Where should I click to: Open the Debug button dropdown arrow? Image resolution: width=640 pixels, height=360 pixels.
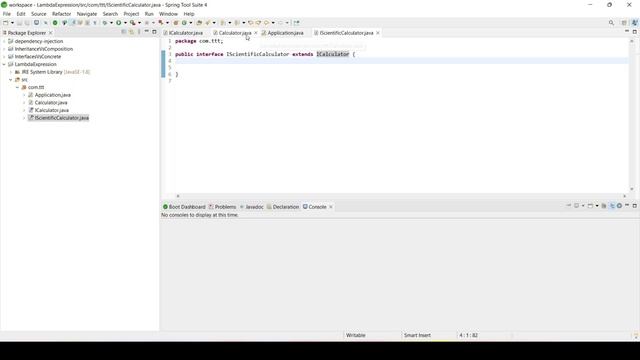click(x=111, y=23)
